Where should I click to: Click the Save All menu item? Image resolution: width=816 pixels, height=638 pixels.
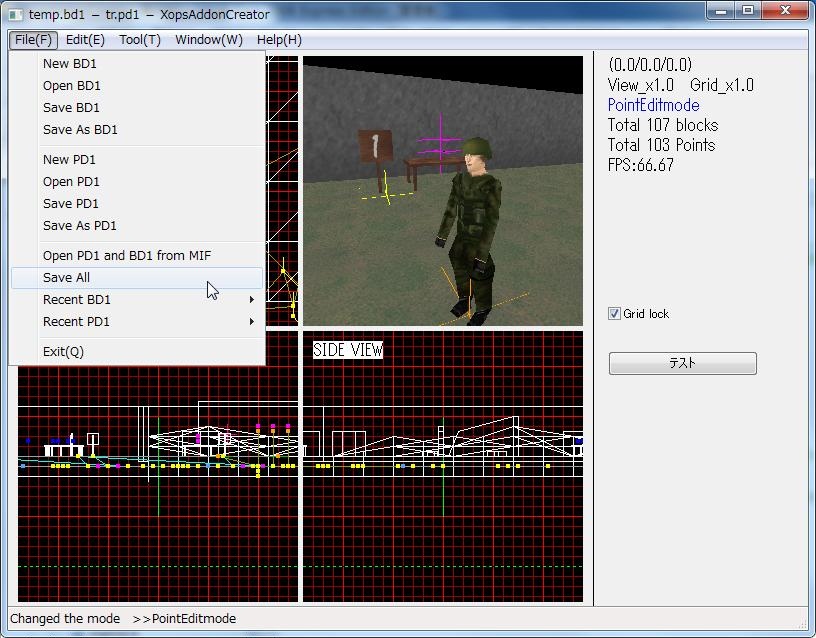(x=137, y=278)
